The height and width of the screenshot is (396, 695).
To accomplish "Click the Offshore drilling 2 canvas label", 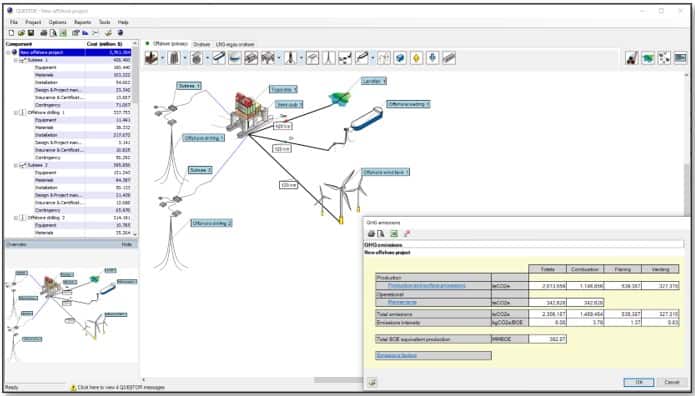I will [212, 223].
